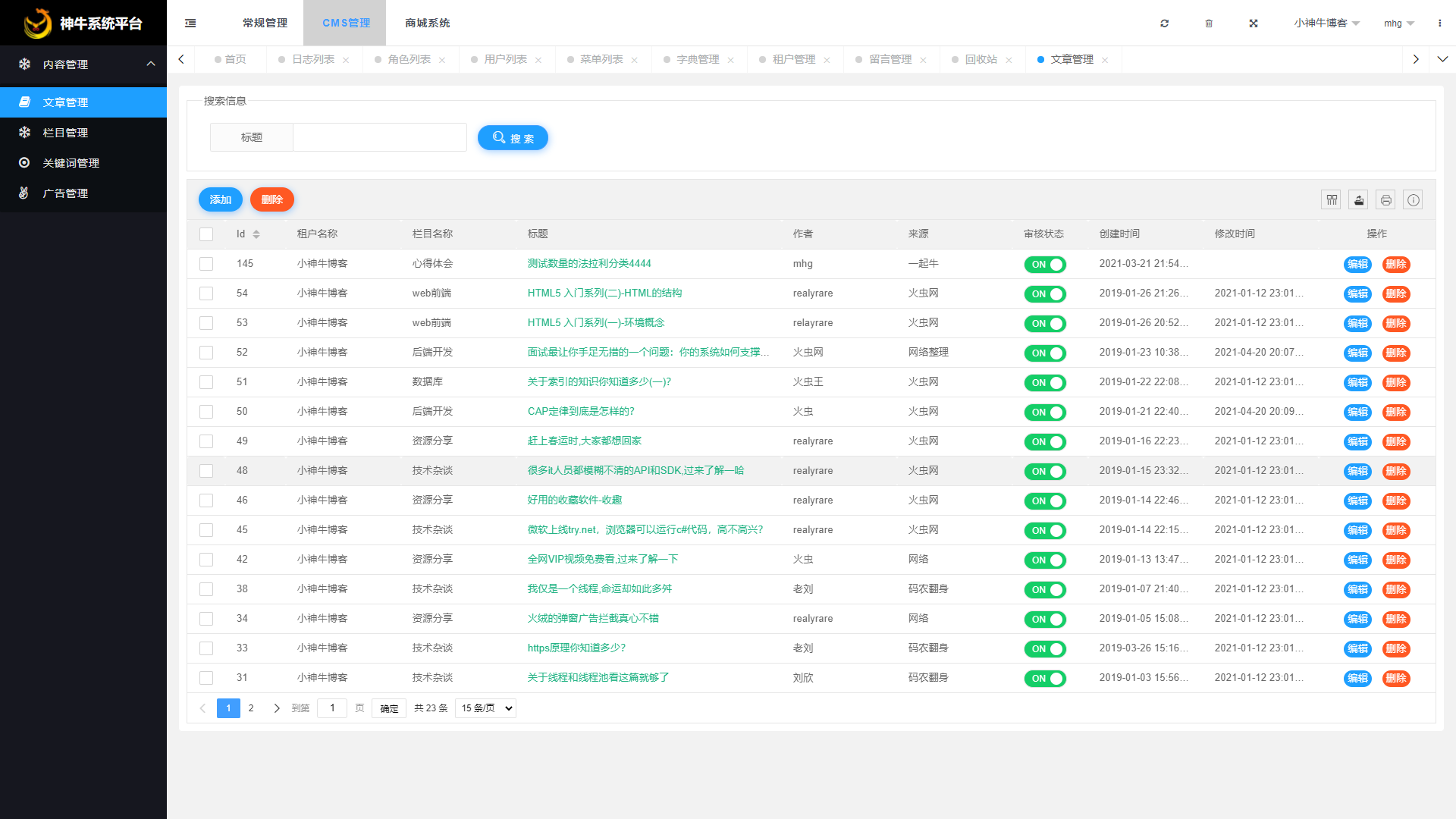Select the refresh icon in the top bar
This screenshot has width=1456, height=819.
pyautogui.click(x=1164, y=24)
